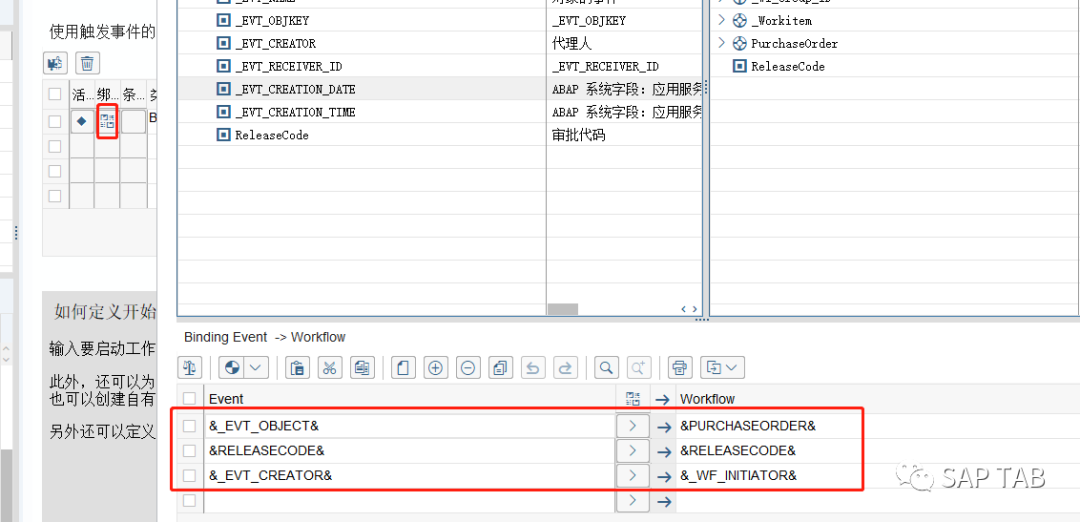
Task: Click the find-next magnifier plus icon
Action: pyautogui.click(x=638, y=368)
